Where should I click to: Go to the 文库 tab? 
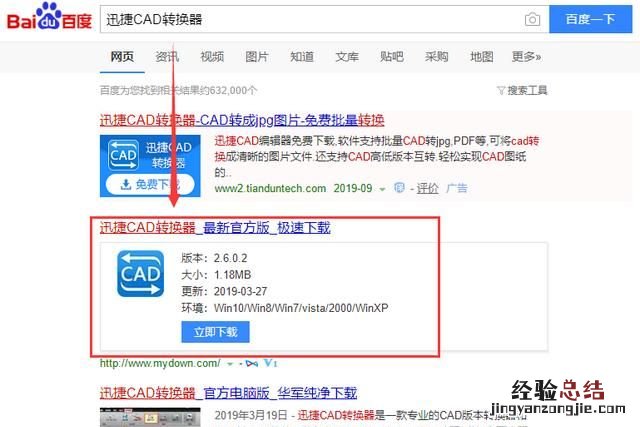coord(347,56)
